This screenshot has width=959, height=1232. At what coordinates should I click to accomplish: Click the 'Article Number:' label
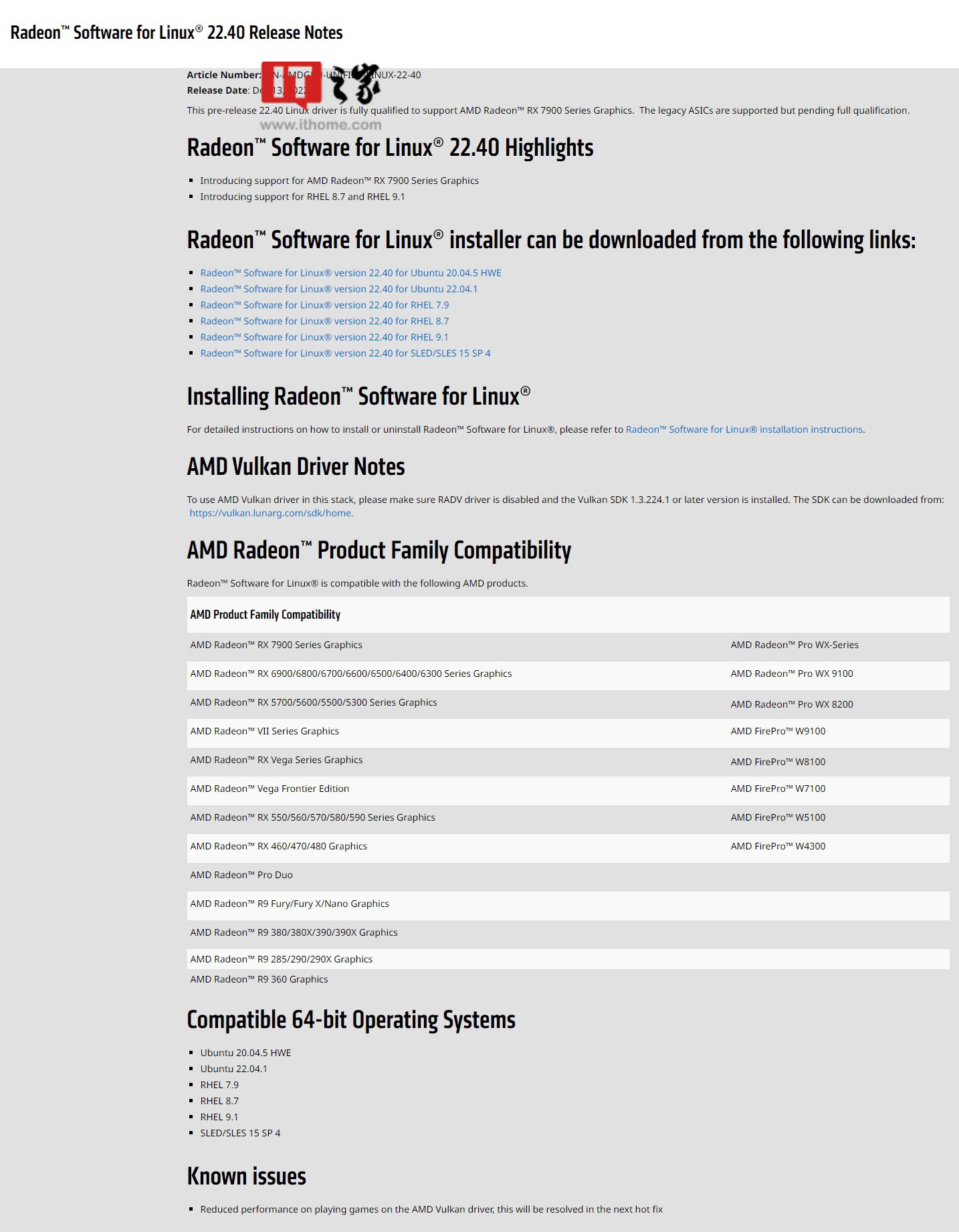(224, 75)
